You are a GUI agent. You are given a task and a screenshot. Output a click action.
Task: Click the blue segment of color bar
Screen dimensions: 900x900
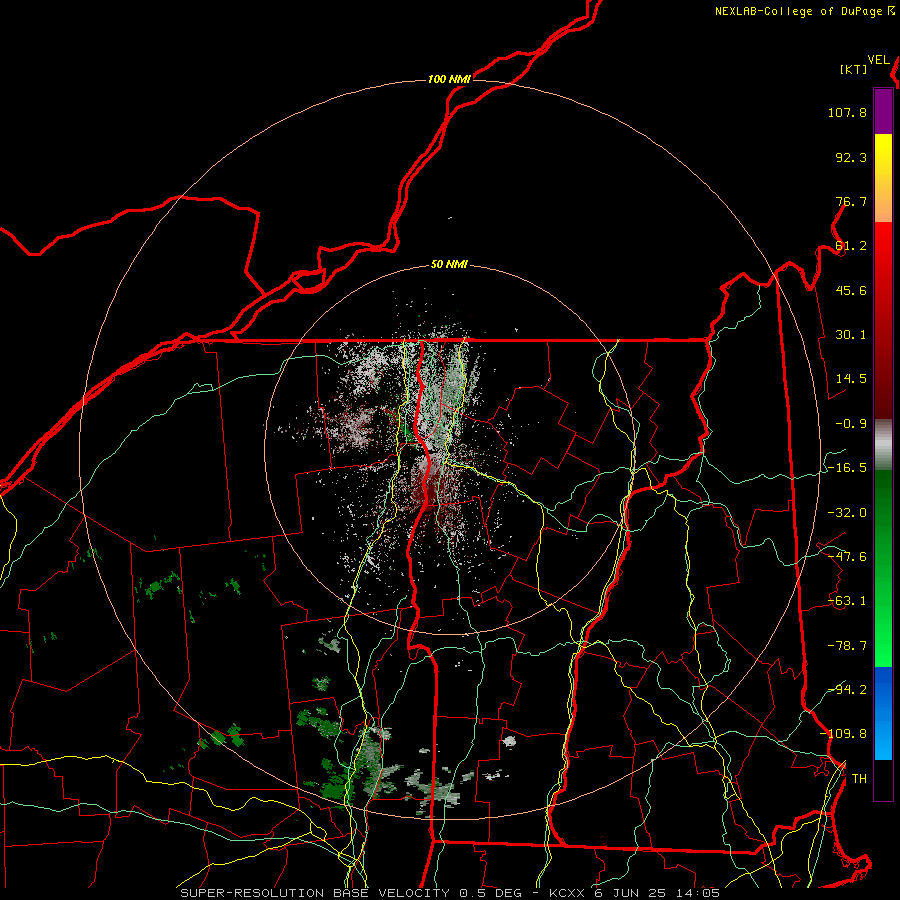(883, 713)
